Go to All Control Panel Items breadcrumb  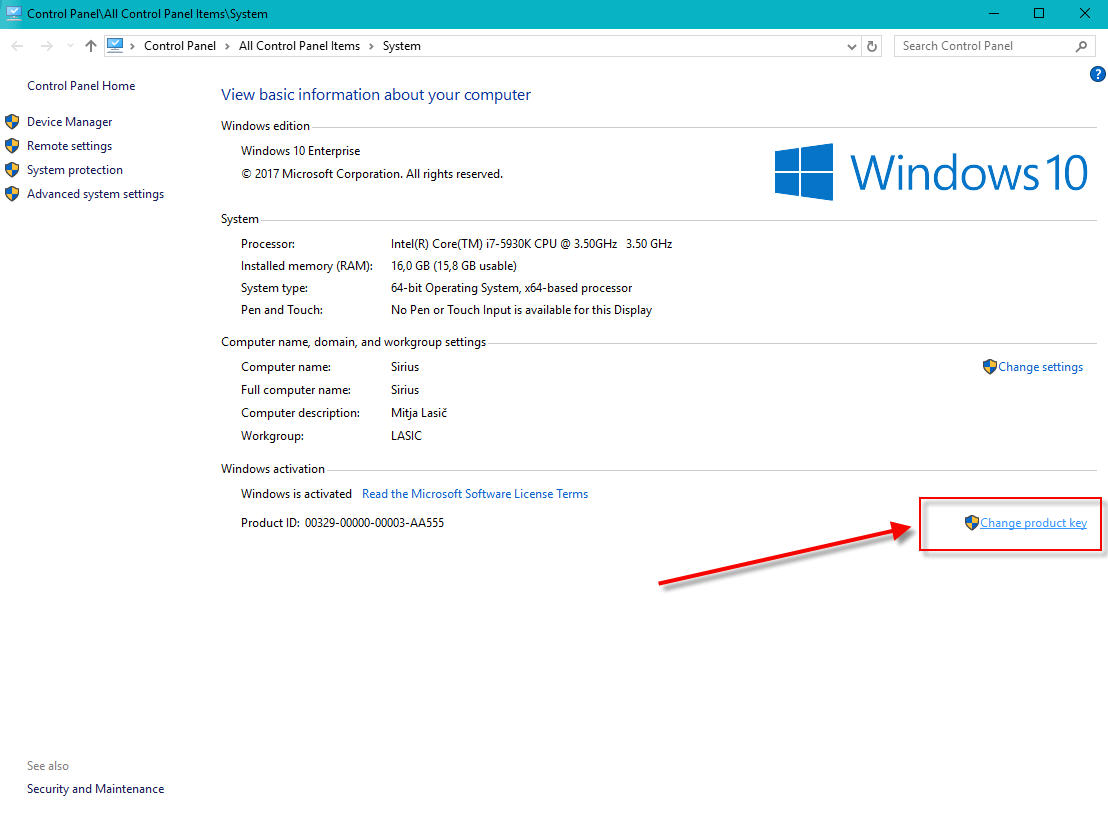(x=299, y=46)
